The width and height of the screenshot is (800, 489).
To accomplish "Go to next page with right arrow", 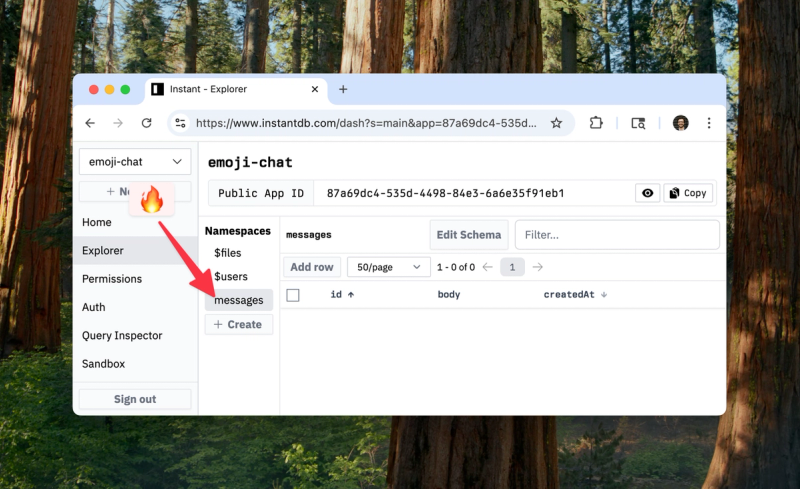I will tap(537, 267).
